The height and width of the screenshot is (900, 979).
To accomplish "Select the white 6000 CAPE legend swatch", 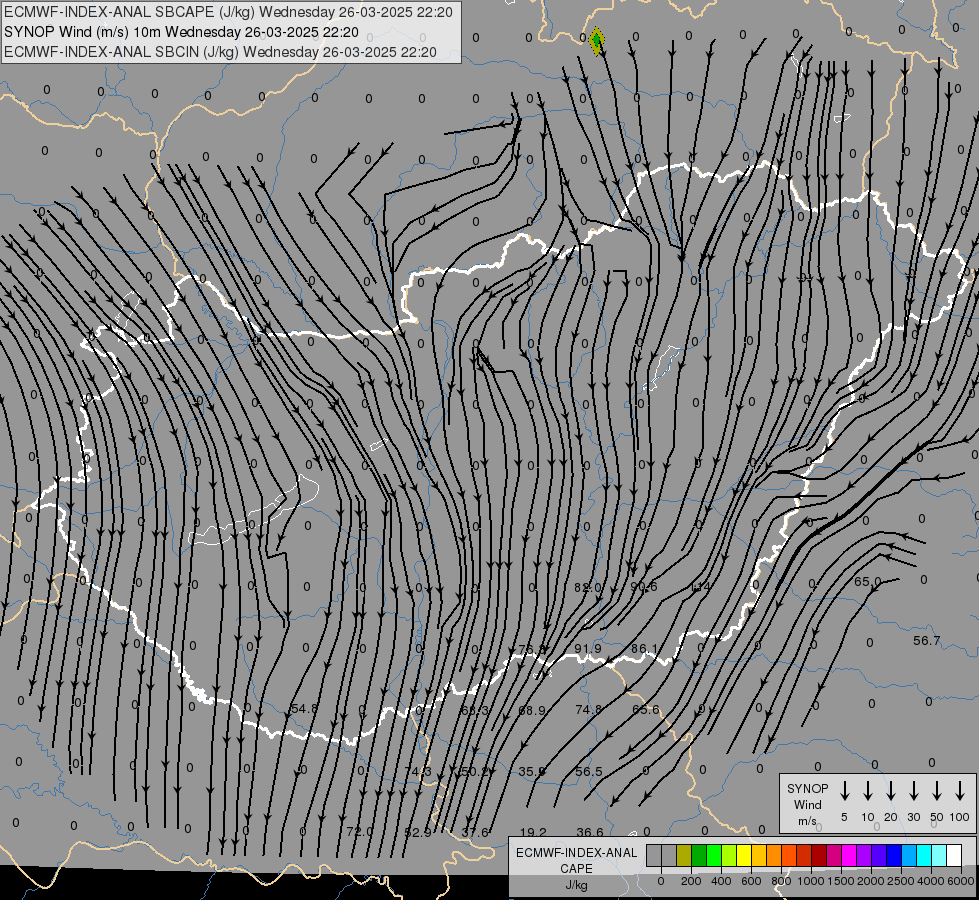I will click(x=955, y=855).
